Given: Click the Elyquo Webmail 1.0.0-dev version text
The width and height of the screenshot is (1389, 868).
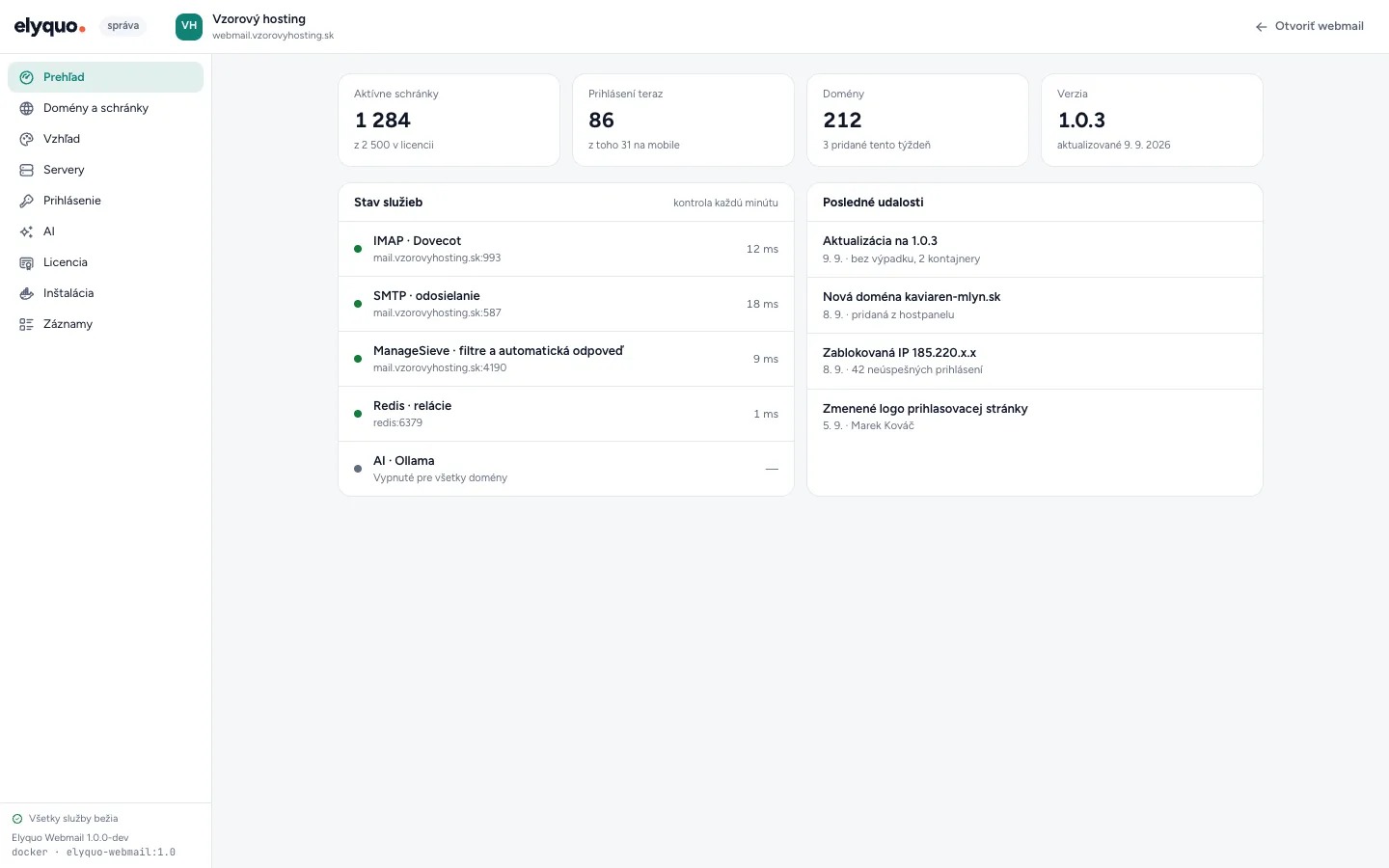Looking at the screenshot, I should coord(69,838).
